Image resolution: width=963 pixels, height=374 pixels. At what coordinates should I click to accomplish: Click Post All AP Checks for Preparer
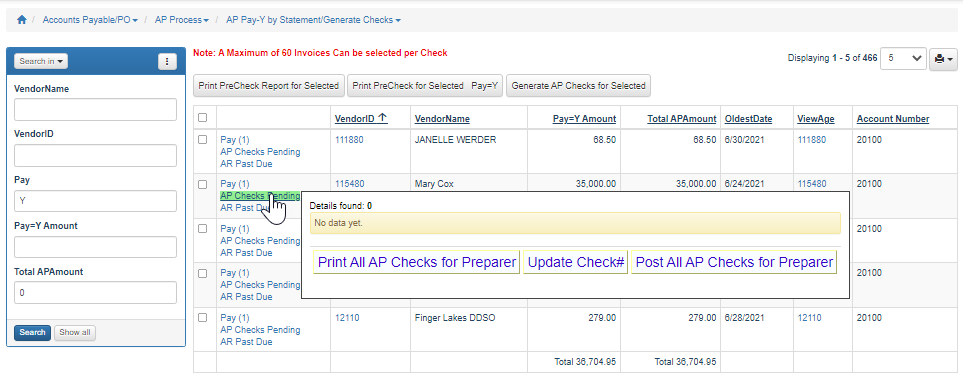[x=734, y=262]
